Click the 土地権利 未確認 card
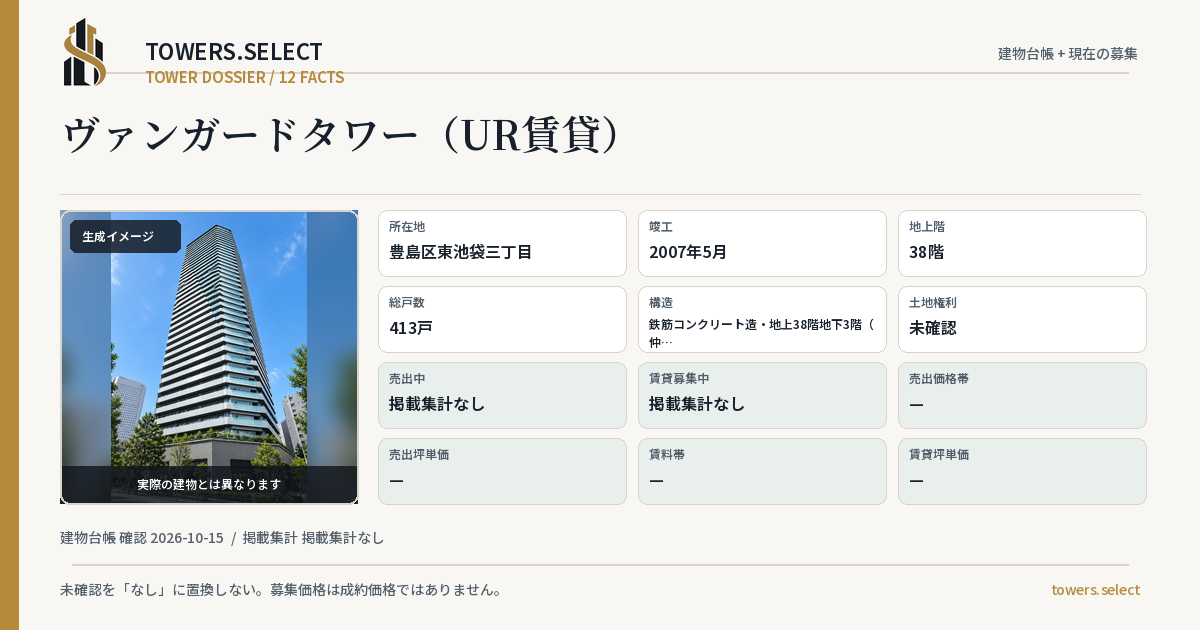The width and height of the screenshot is (1200, 630). click(x=1022, y=319)
